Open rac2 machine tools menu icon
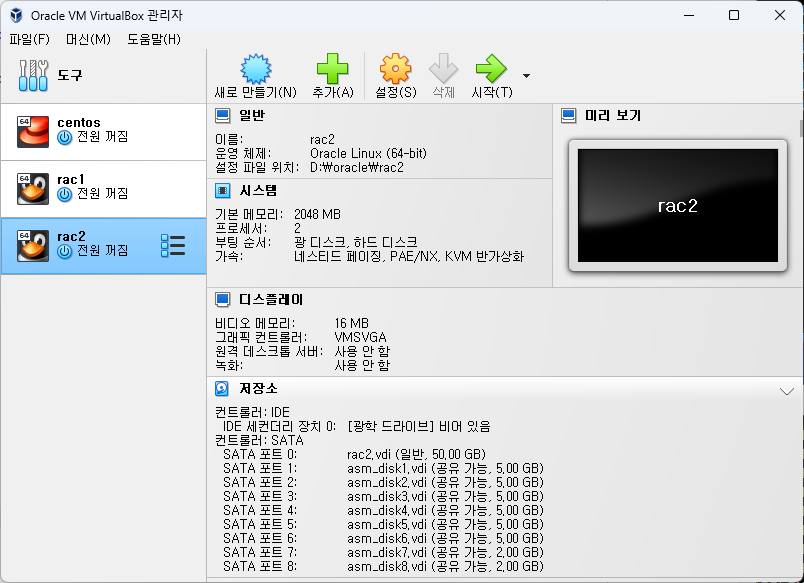Screen dimensions: 804x583 [173, 246]
